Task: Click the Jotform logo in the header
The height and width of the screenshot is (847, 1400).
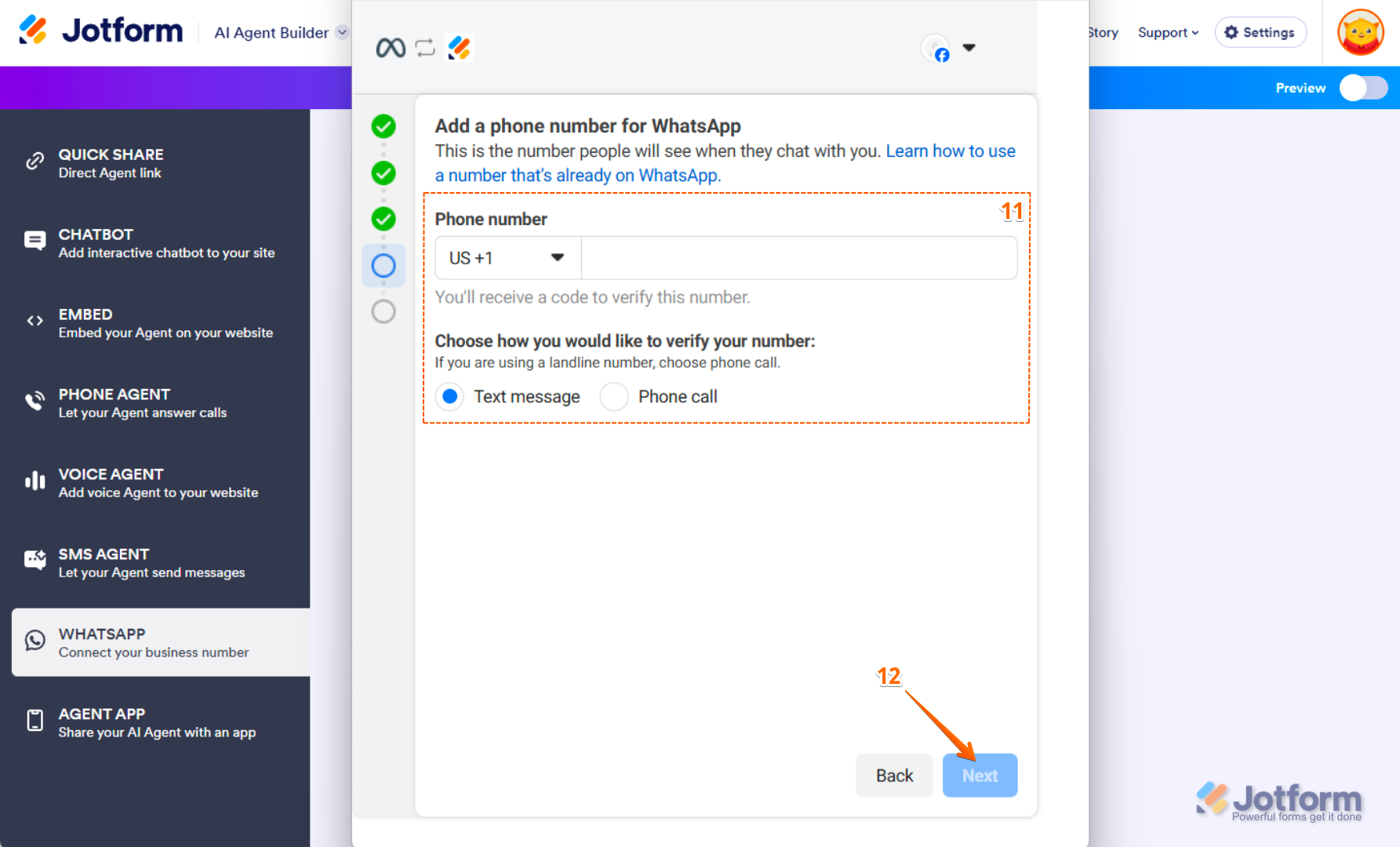Action: click(100, 31)
